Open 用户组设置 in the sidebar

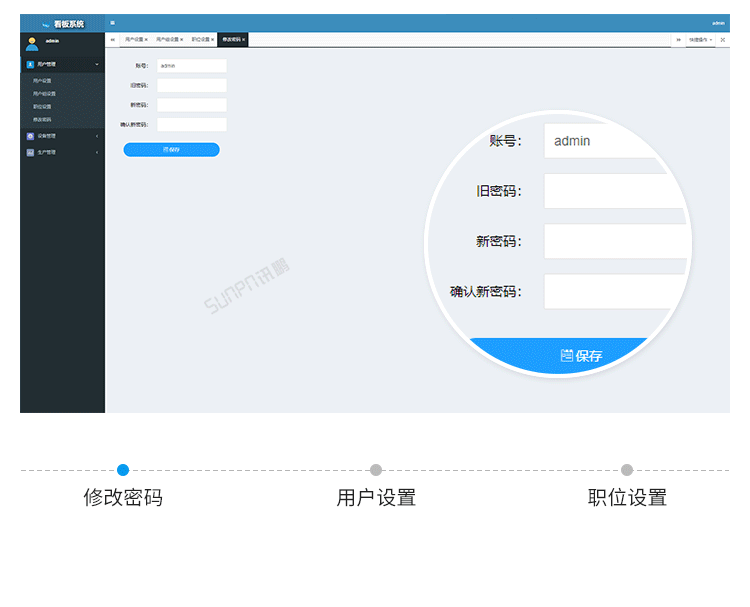coord(44,94)
